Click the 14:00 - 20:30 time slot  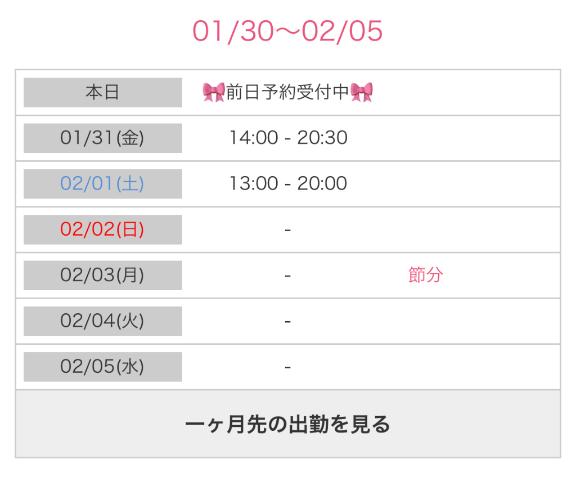pos(288,138)
